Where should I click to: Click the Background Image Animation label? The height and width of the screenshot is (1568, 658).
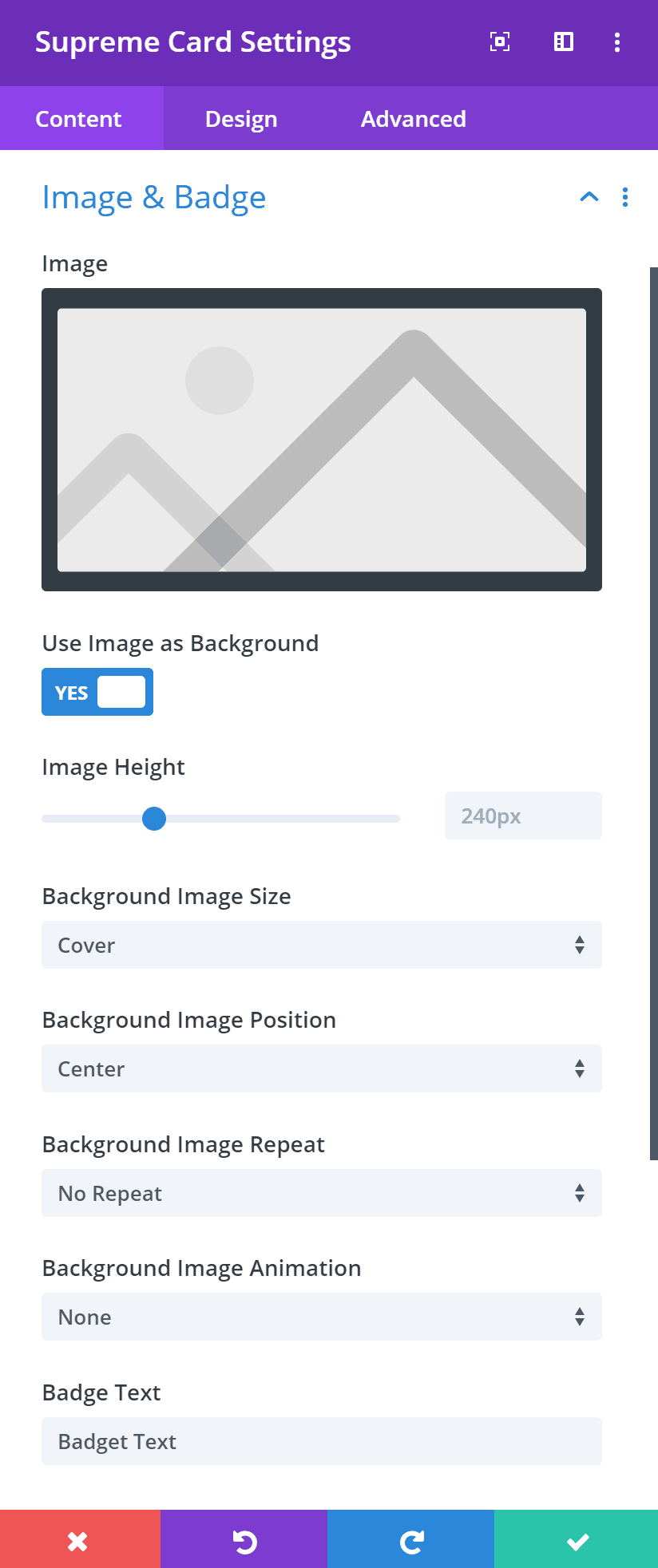coord(202,1268)
